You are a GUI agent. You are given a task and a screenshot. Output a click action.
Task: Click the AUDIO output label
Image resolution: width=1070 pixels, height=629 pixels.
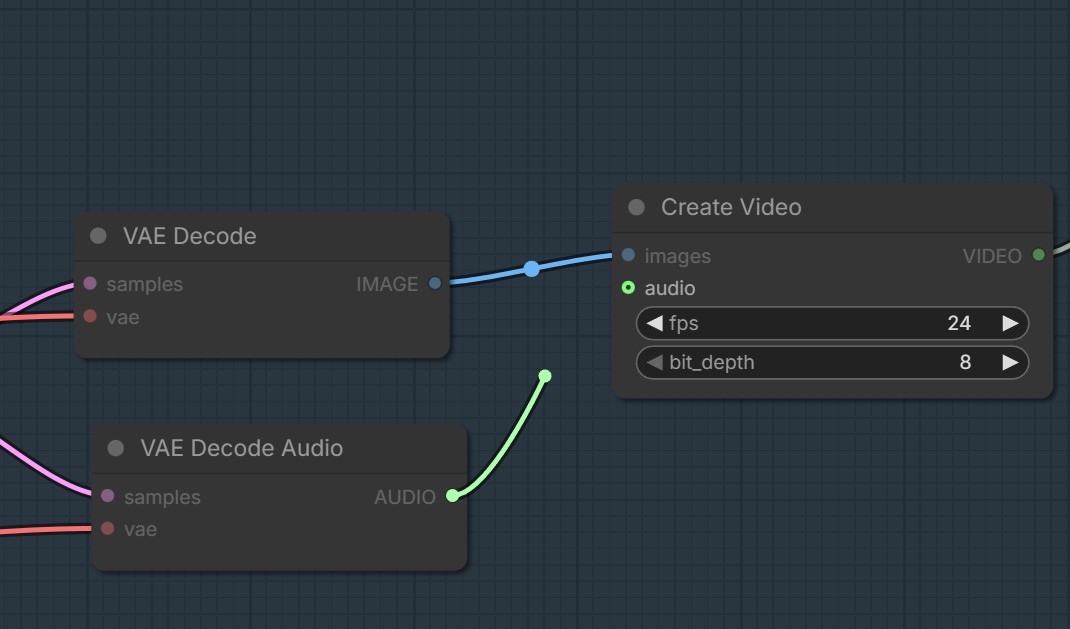point(405,497)
